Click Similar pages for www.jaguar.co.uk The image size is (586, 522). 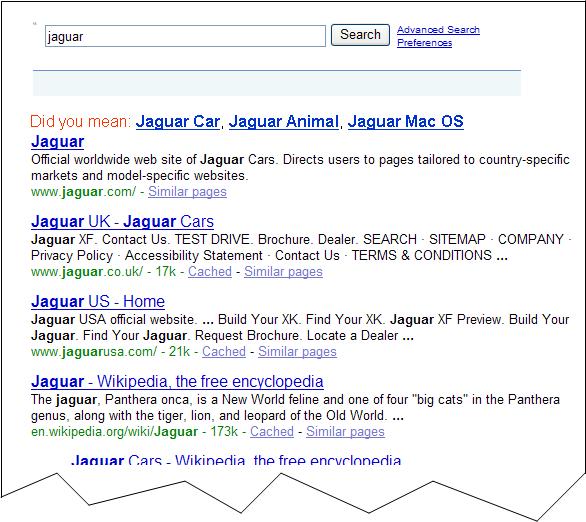[x=283, y=272]
